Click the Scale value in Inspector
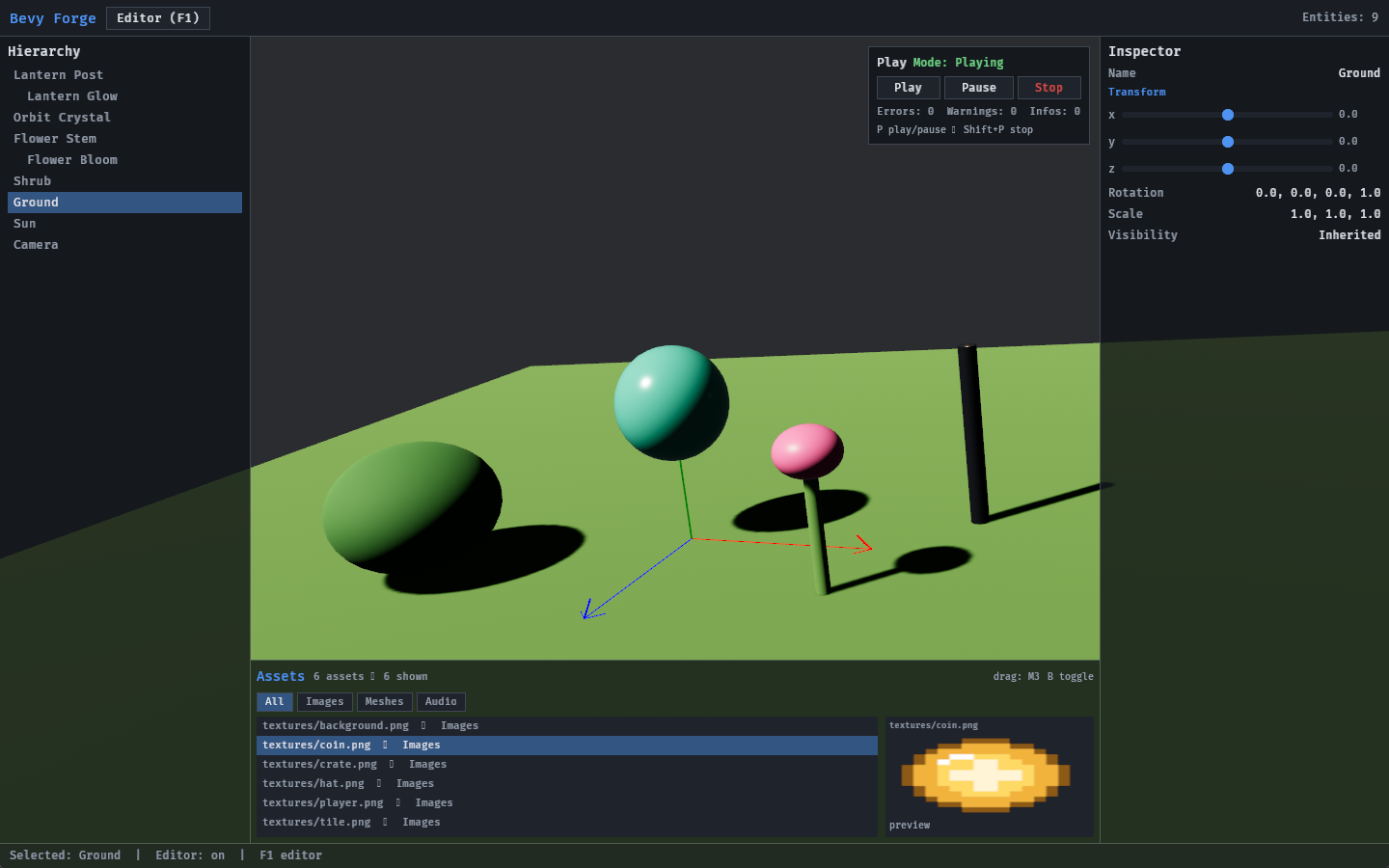Screen dimensions: 1389x868 point(1336,214)
